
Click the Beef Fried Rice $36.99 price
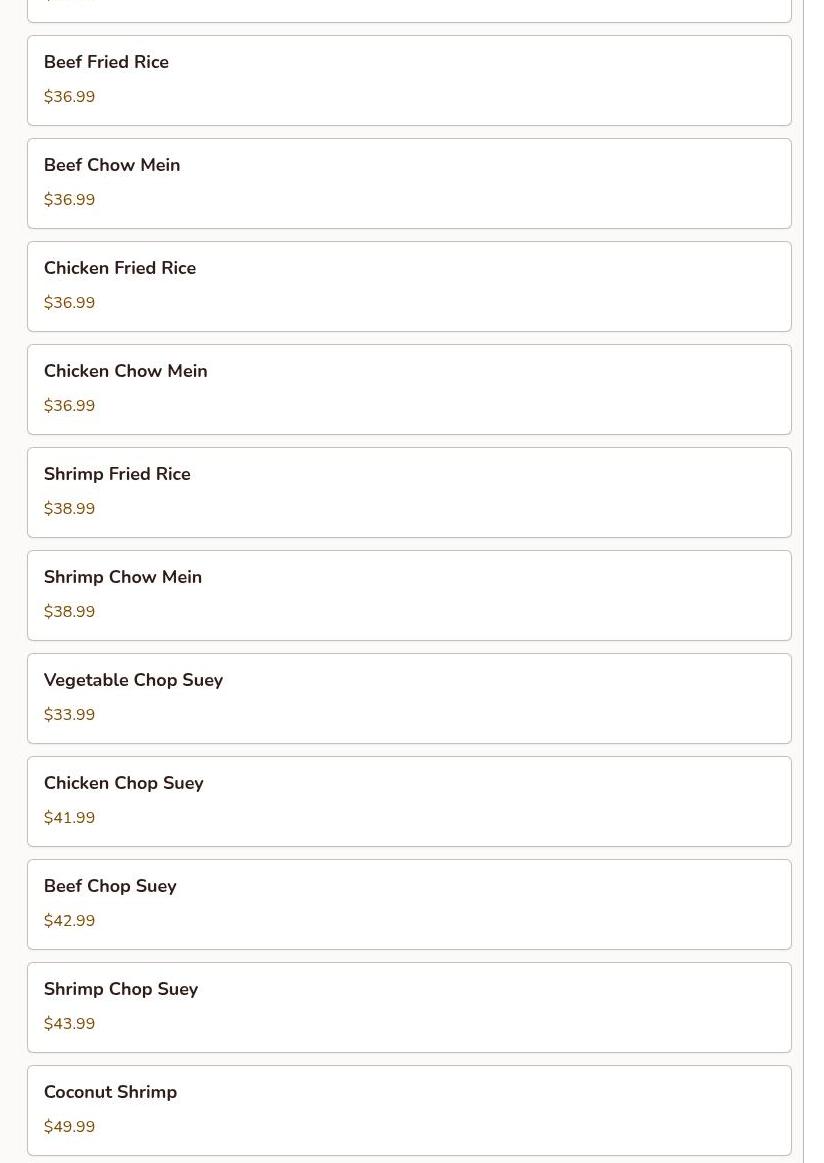pos(69,97)
